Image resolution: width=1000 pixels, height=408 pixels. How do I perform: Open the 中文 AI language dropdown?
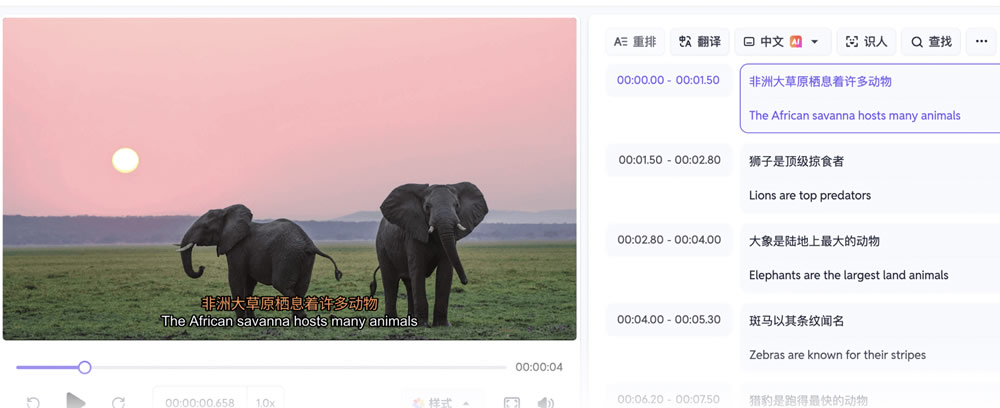[x=783, y=42]
